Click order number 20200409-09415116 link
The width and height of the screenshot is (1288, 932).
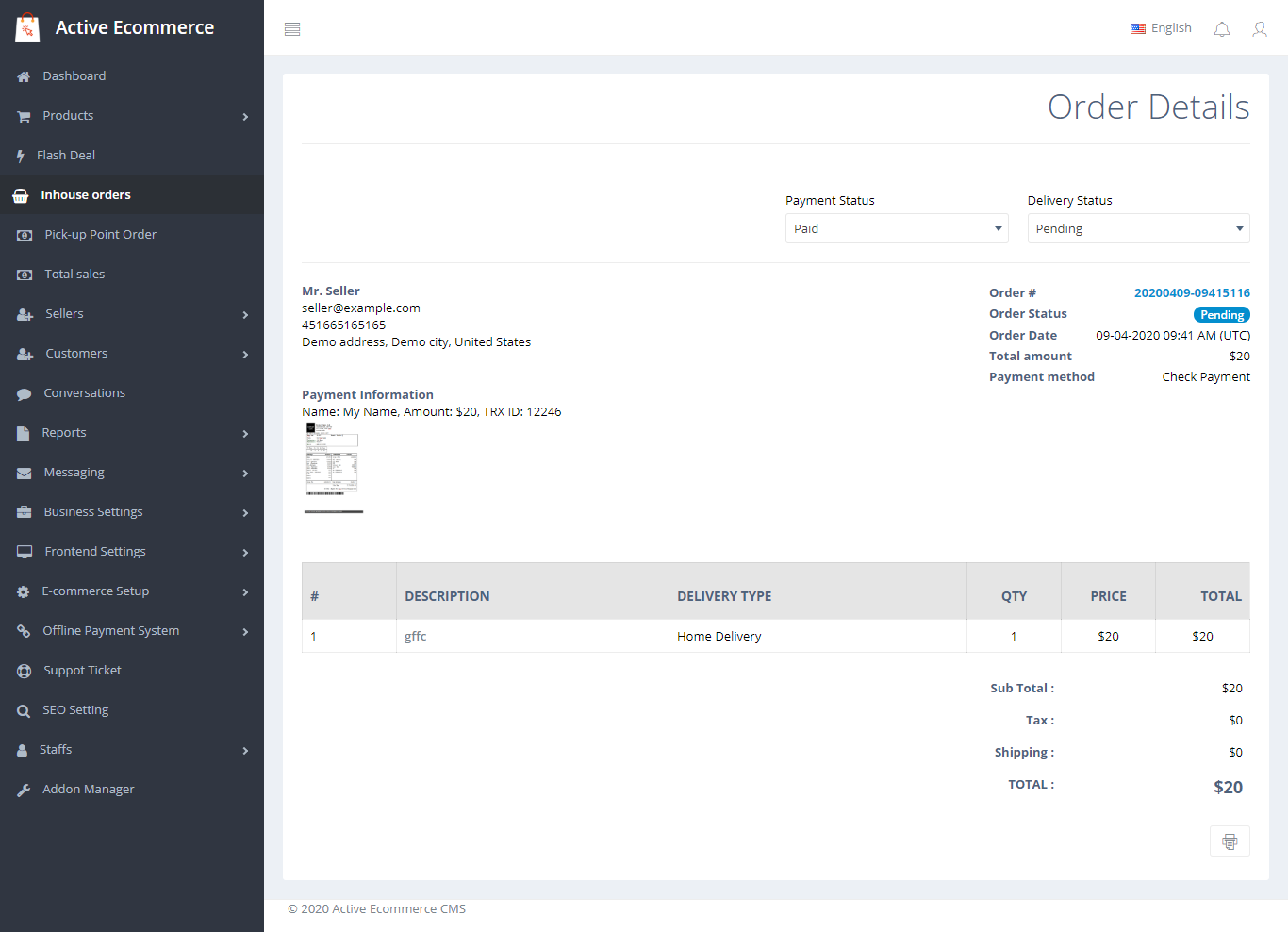[1192, 293]
